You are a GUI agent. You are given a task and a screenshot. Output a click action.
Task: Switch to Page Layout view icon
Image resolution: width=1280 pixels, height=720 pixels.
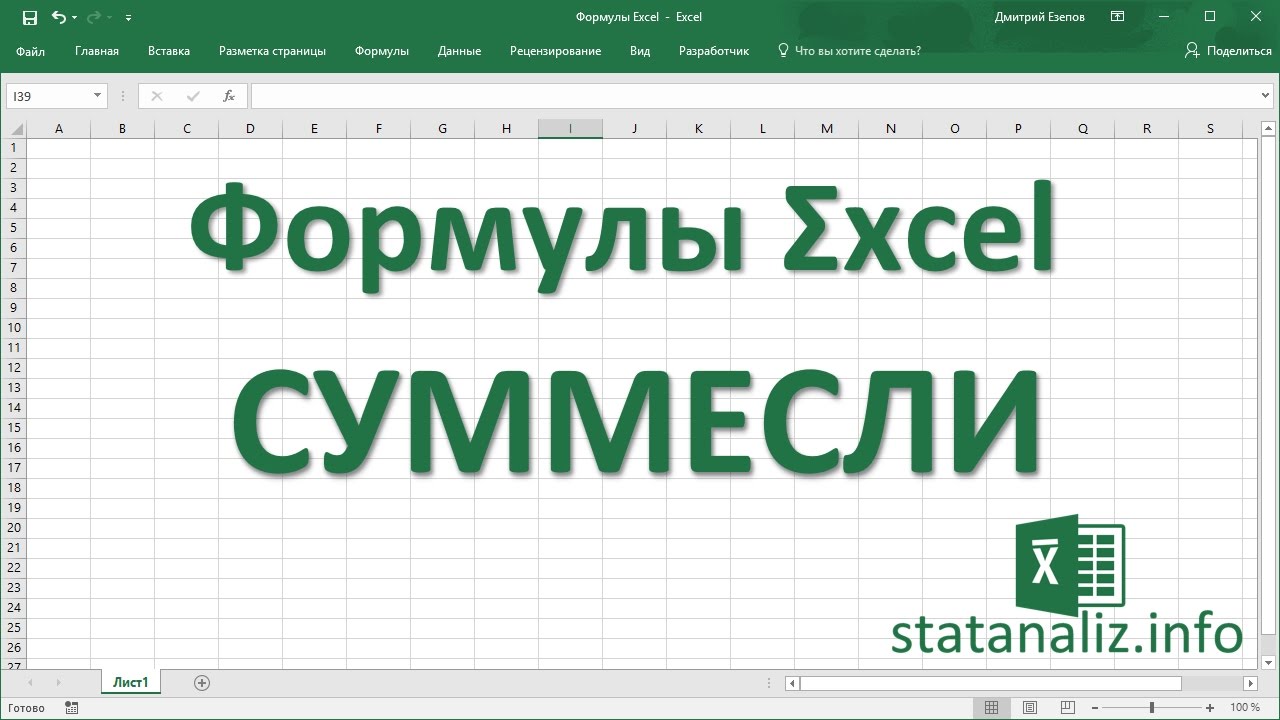[x=1030, y=707]
